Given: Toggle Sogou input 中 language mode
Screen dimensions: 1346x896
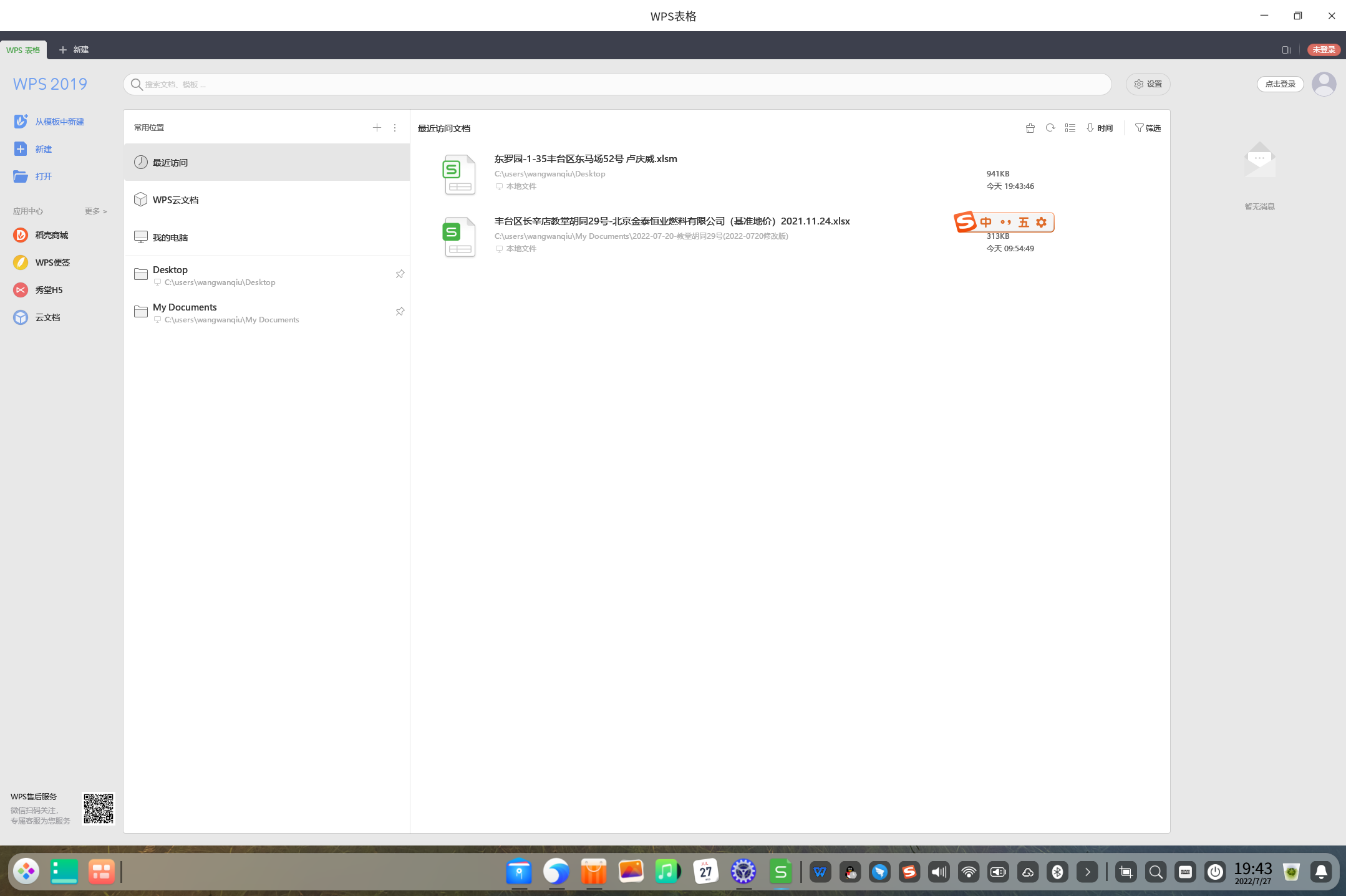Looking at the screenshot, I should 985,223.
